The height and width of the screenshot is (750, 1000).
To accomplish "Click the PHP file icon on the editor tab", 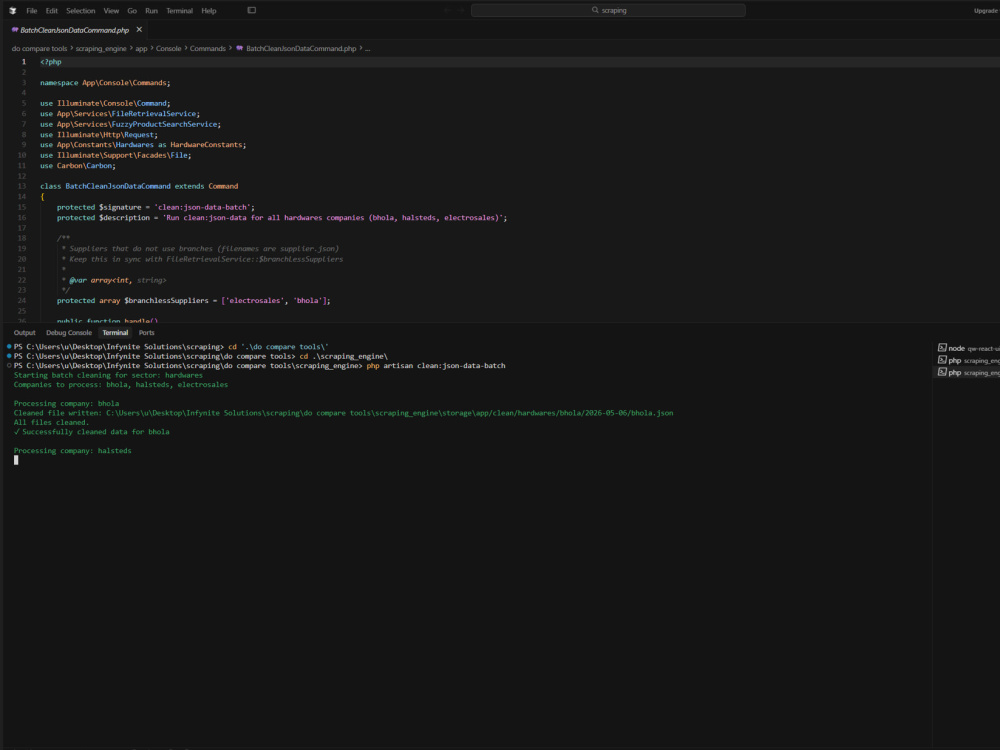I will pyautogui.click(x=15, y=30).
